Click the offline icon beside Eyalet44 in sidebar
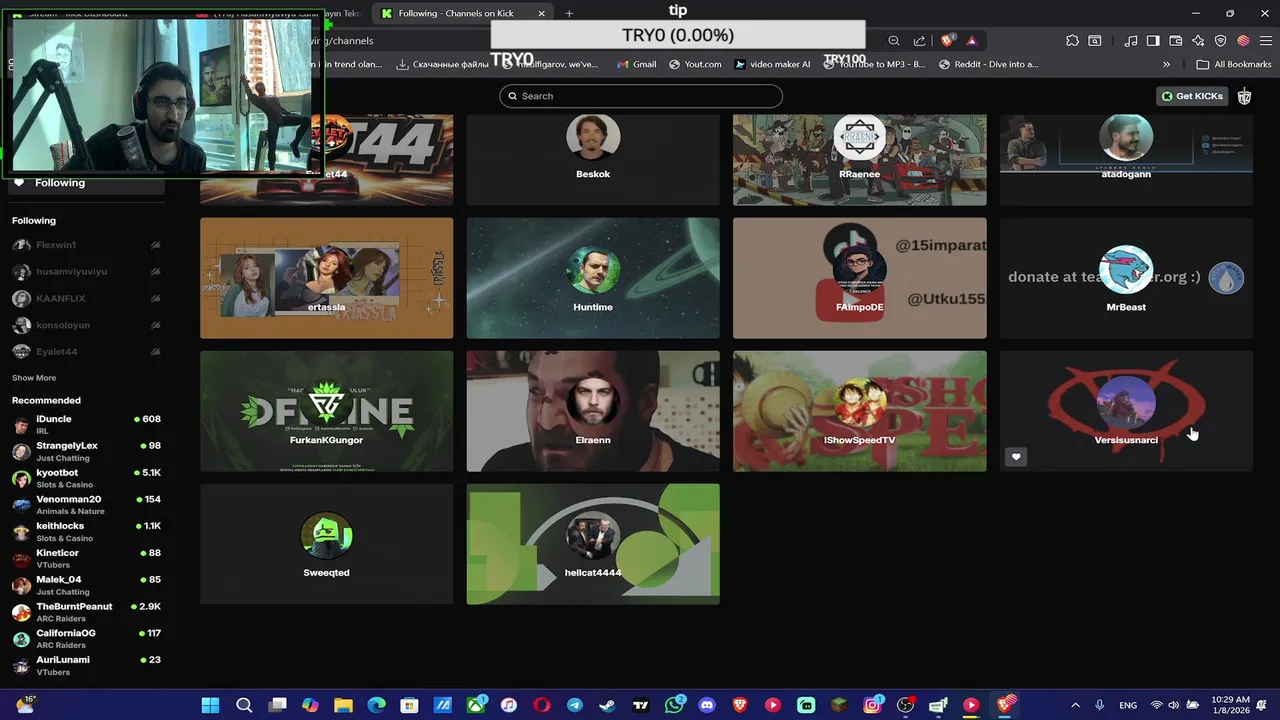 pos(155,352)
